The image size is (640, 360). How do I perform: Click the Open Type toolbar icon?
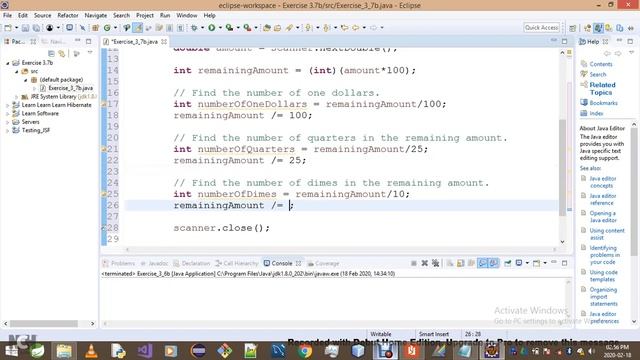(x=267, y=28)
